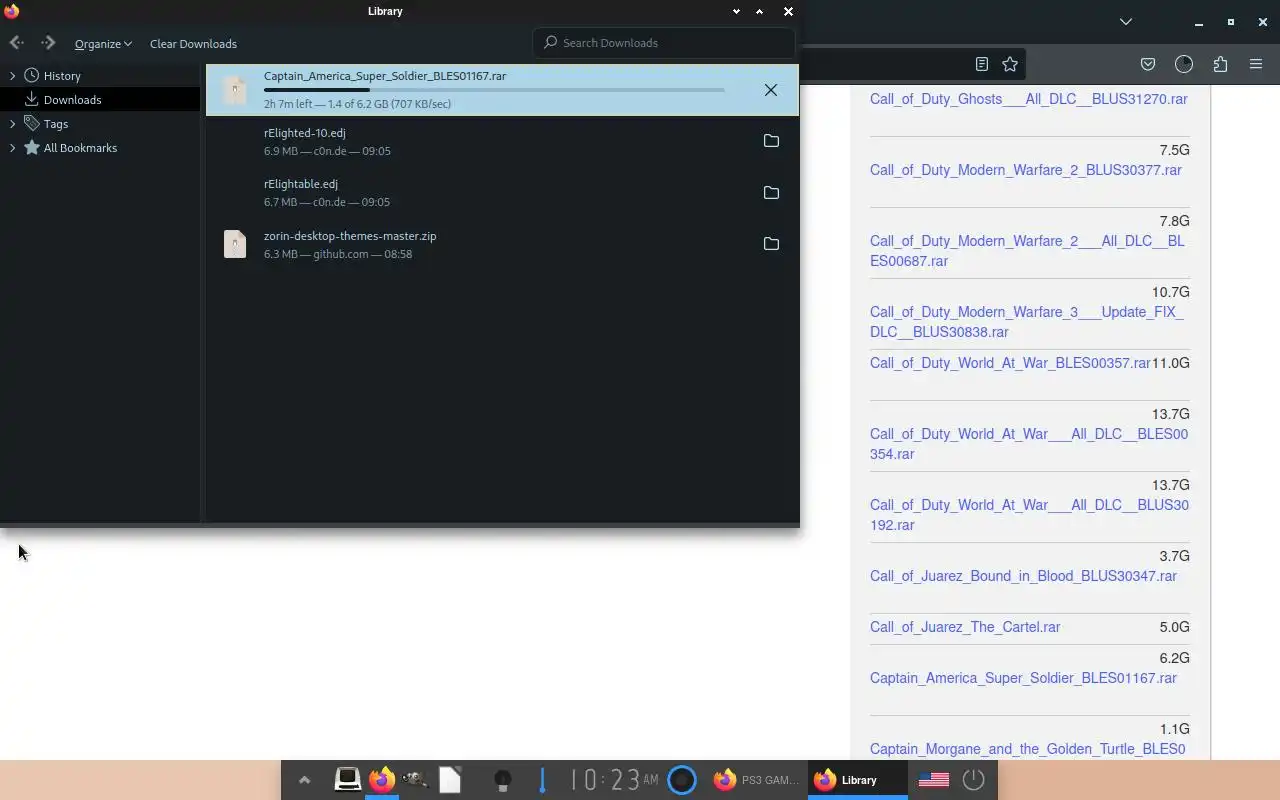
Task: Select Tags in the Library sidebar
Action: point(100,124)
